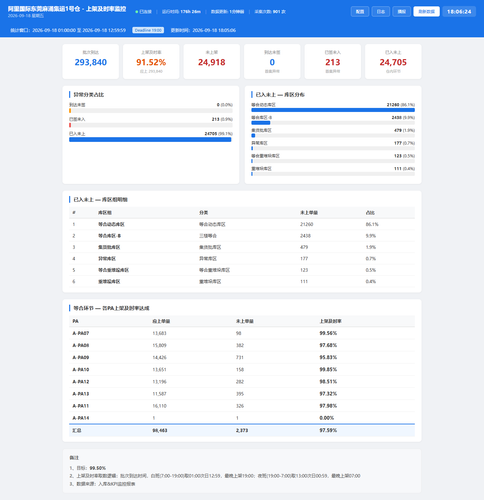Click the # column header
The width and height of the screenshot is (484, 500).
(x=74, y=213)
